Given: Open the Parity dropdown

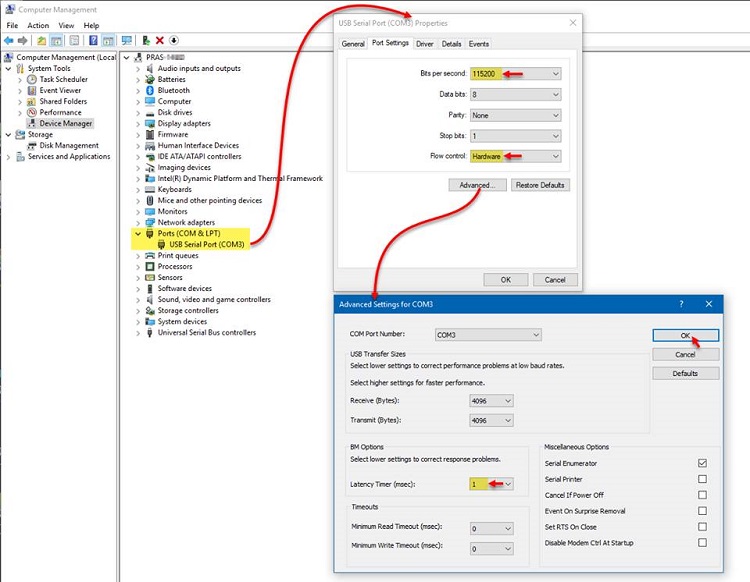Looking at the screenshot, I should click(x=516, y=115).
